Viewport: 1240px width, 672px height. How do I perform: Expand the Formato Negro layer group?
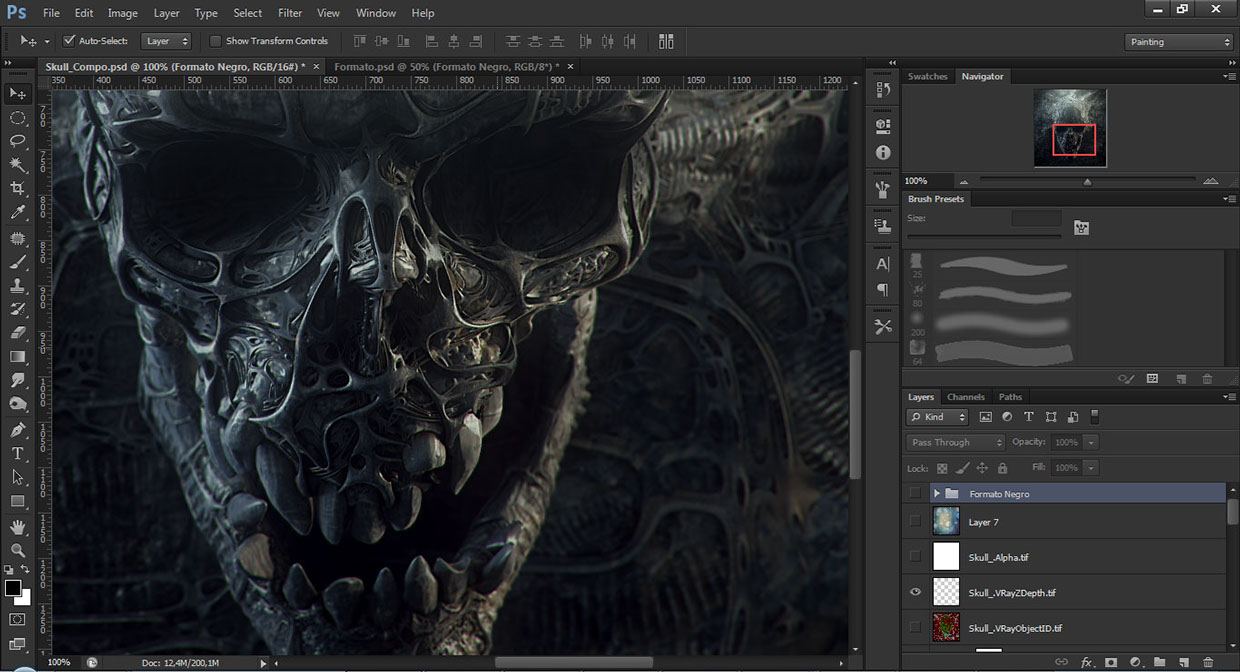pyautogui.click(x=937, y=494)
